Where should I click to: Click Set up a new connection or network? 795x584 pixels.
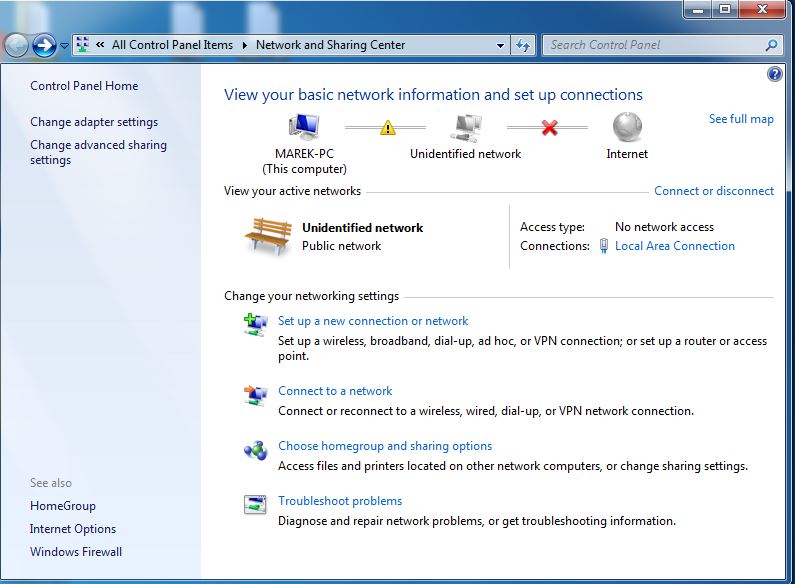point(373,321)
